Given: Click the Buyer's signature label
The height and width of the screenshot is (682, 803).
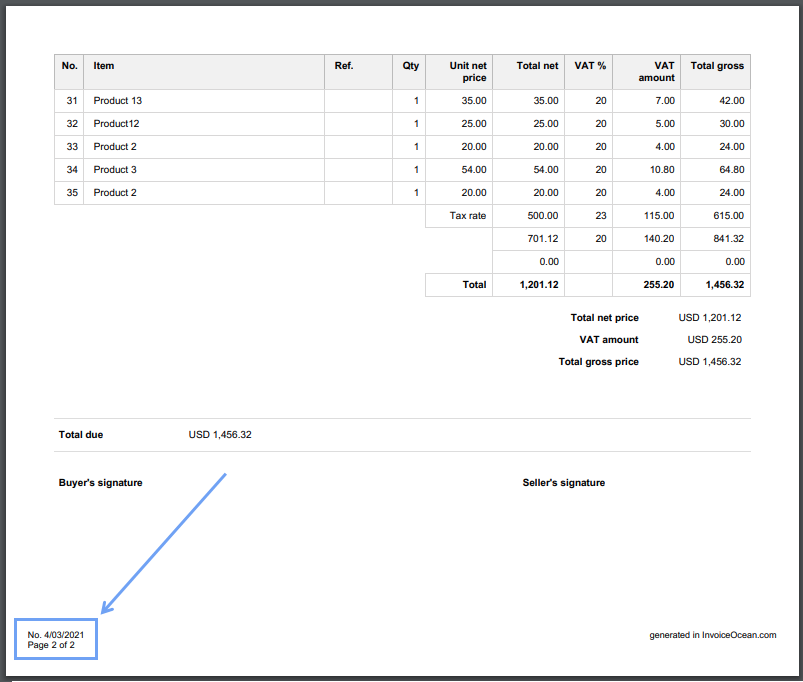Looking at the screenshot, I should [99, 482].
